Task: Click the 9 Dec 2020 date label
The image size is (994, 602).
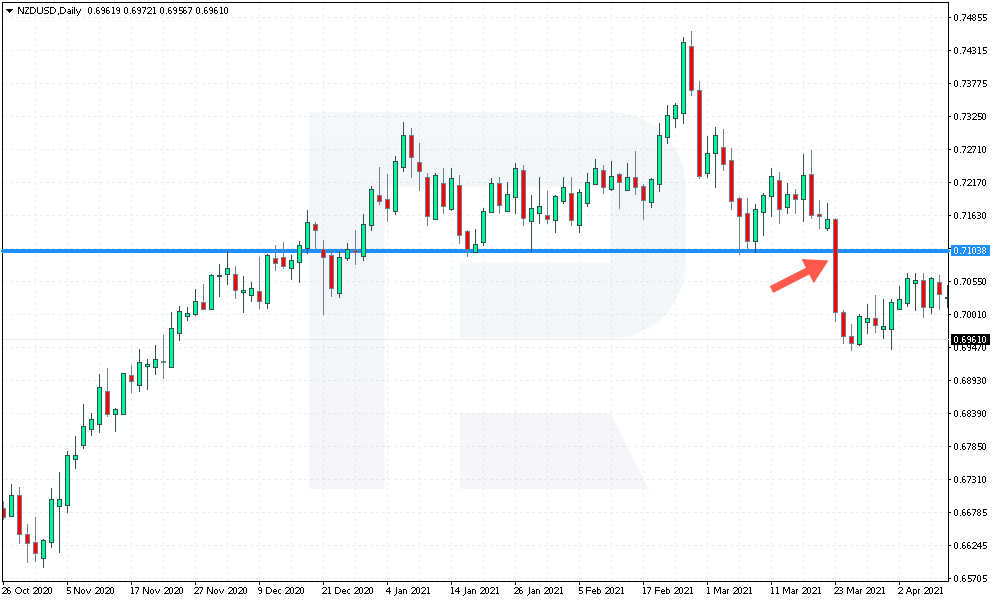Action: pyautogui.click(x=281, y=591)
